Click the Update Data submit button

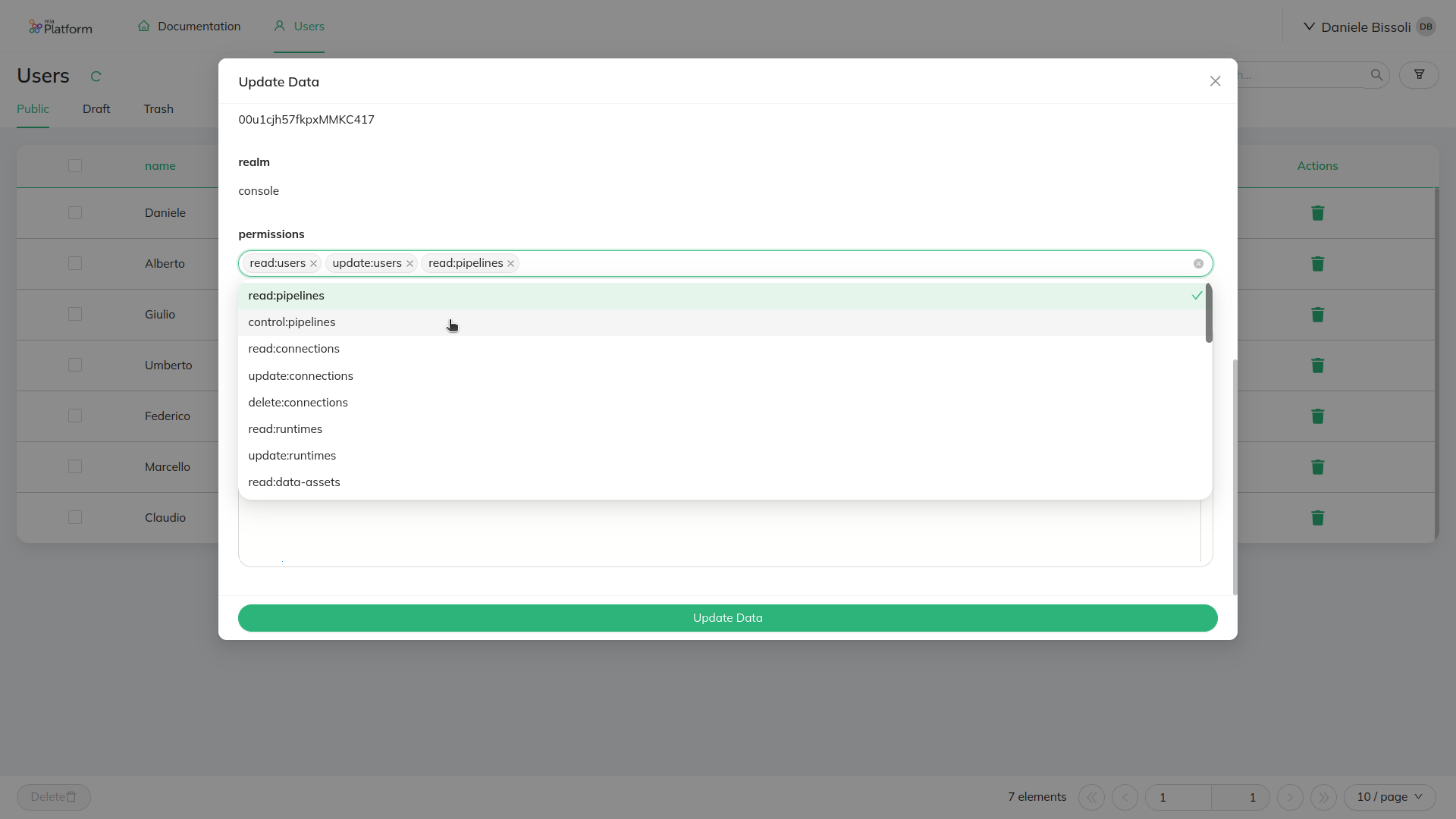[x=728, y=617]
